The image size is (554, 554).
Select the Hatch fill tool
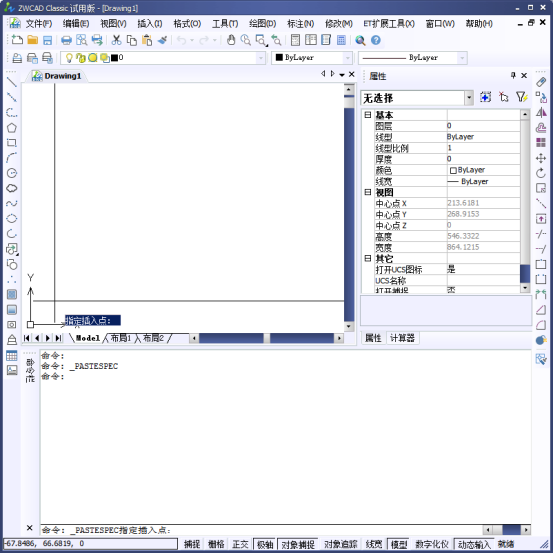[x=12, y=294]
